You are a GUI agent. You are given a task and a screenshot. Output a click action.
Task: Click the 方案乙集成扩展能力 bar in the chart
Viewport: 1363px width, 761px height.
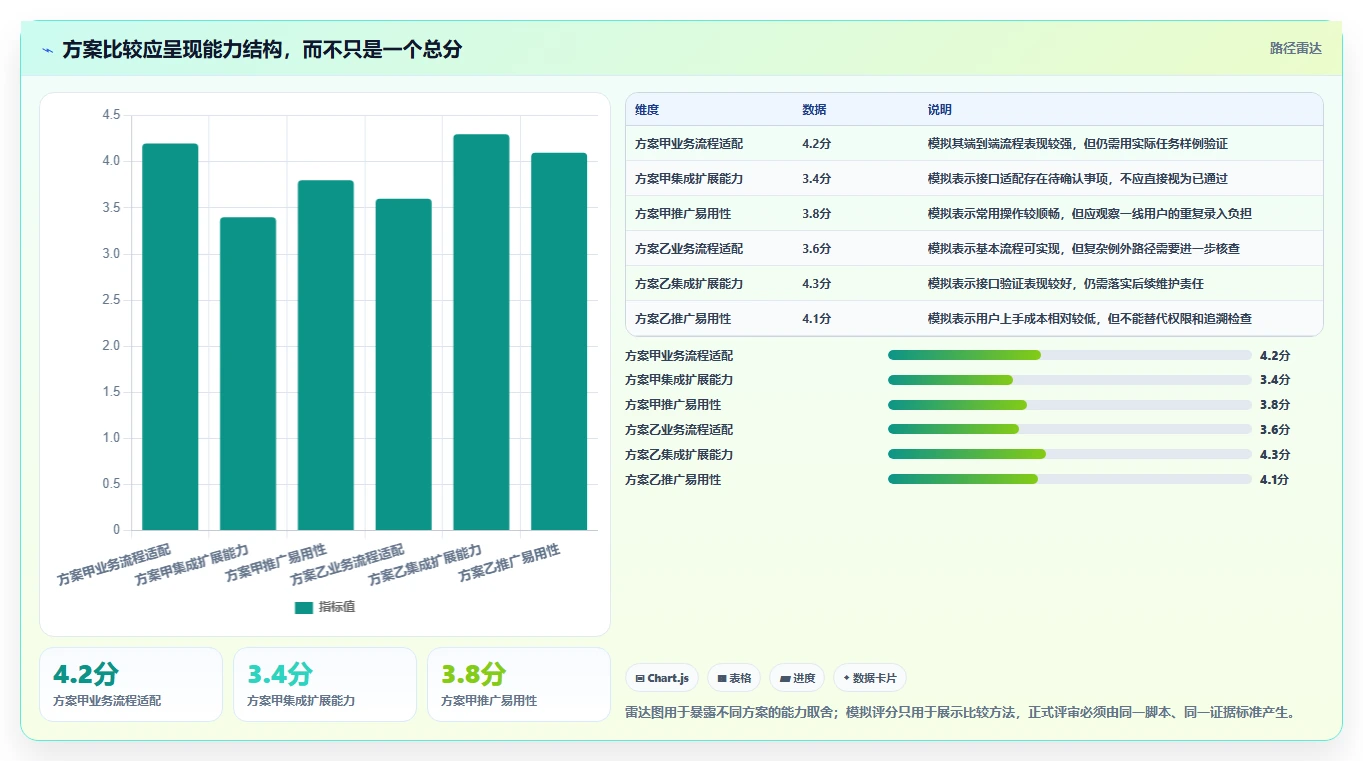pyautogui.click(x=481, y=332)
